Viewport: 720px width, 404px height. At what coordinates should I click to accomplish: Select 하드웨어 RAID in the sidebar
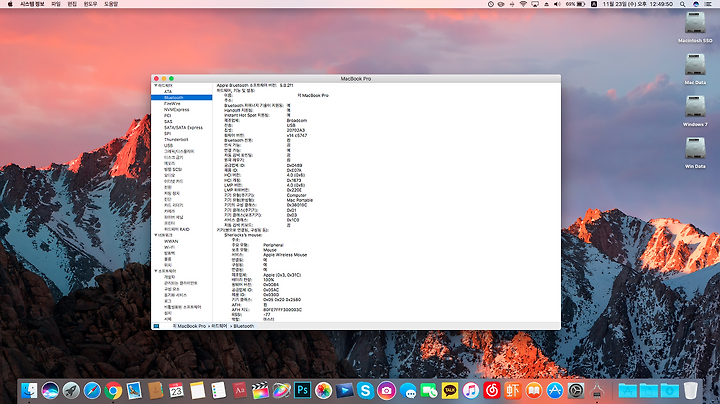177,229
